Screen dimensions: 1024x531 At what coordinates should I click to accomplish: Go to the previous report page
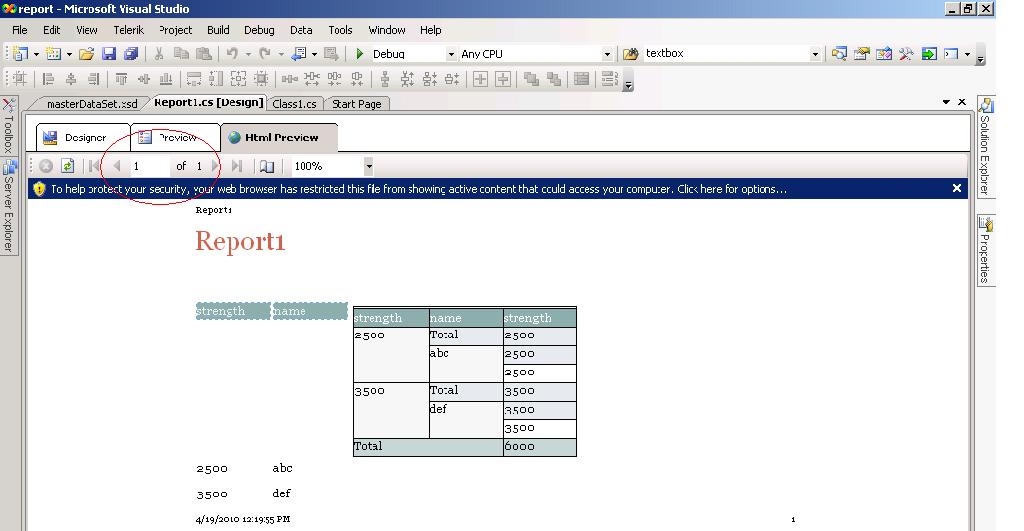[x=117, y=166]
